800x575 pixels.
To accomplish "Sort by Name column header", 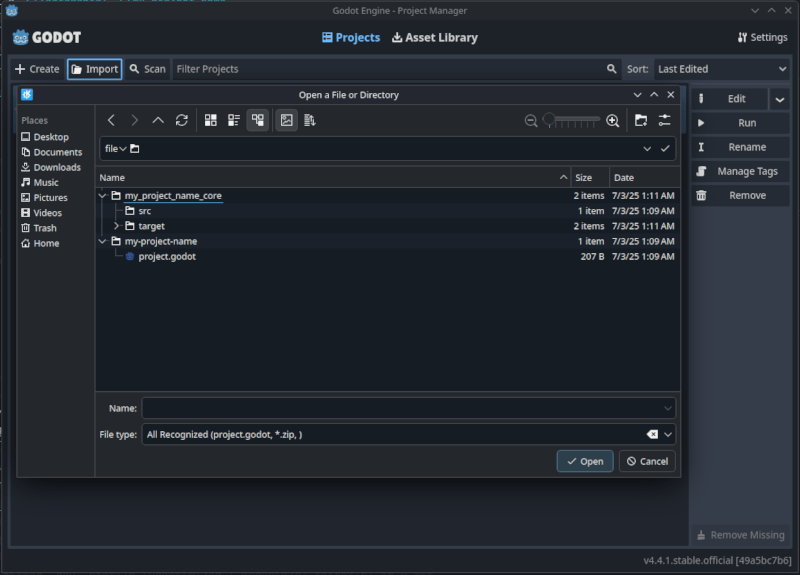I will tap(333, 178).
